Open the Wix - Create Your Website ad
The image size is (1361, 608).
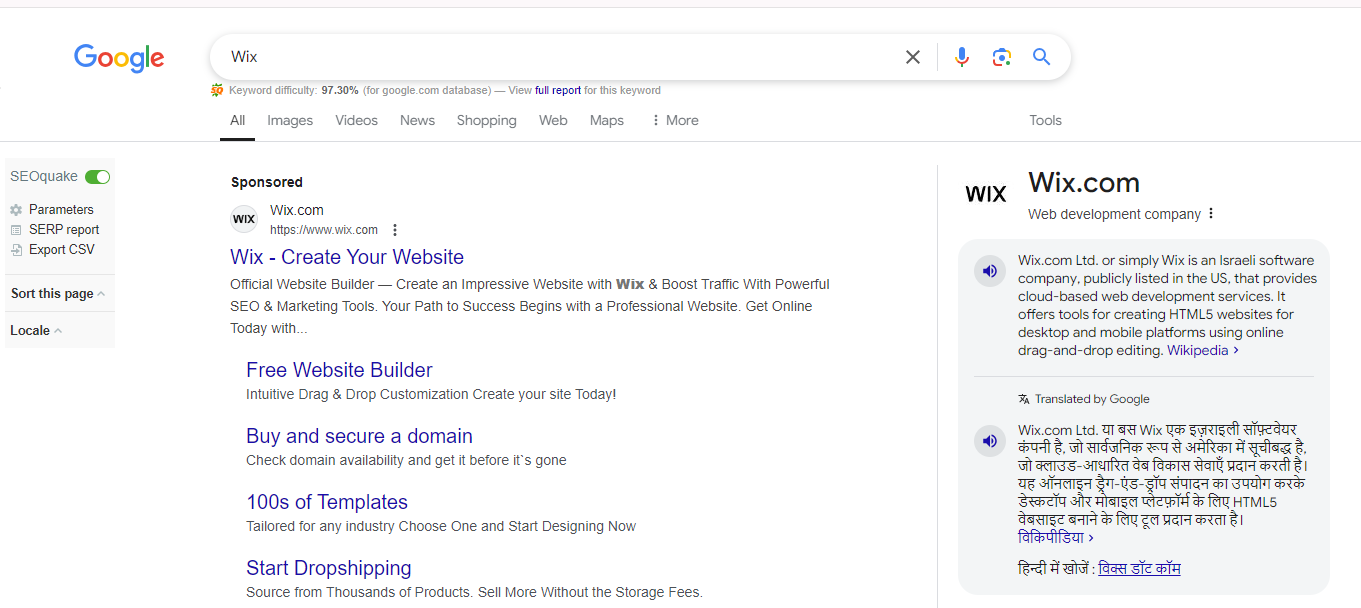point(347,257)
